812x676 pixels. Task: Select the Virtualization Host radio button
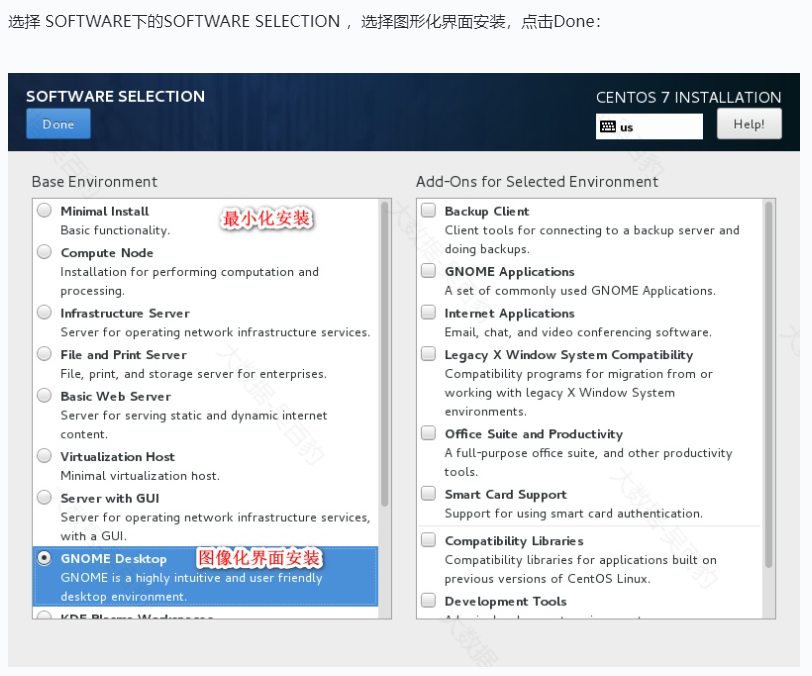click(45, 456)
